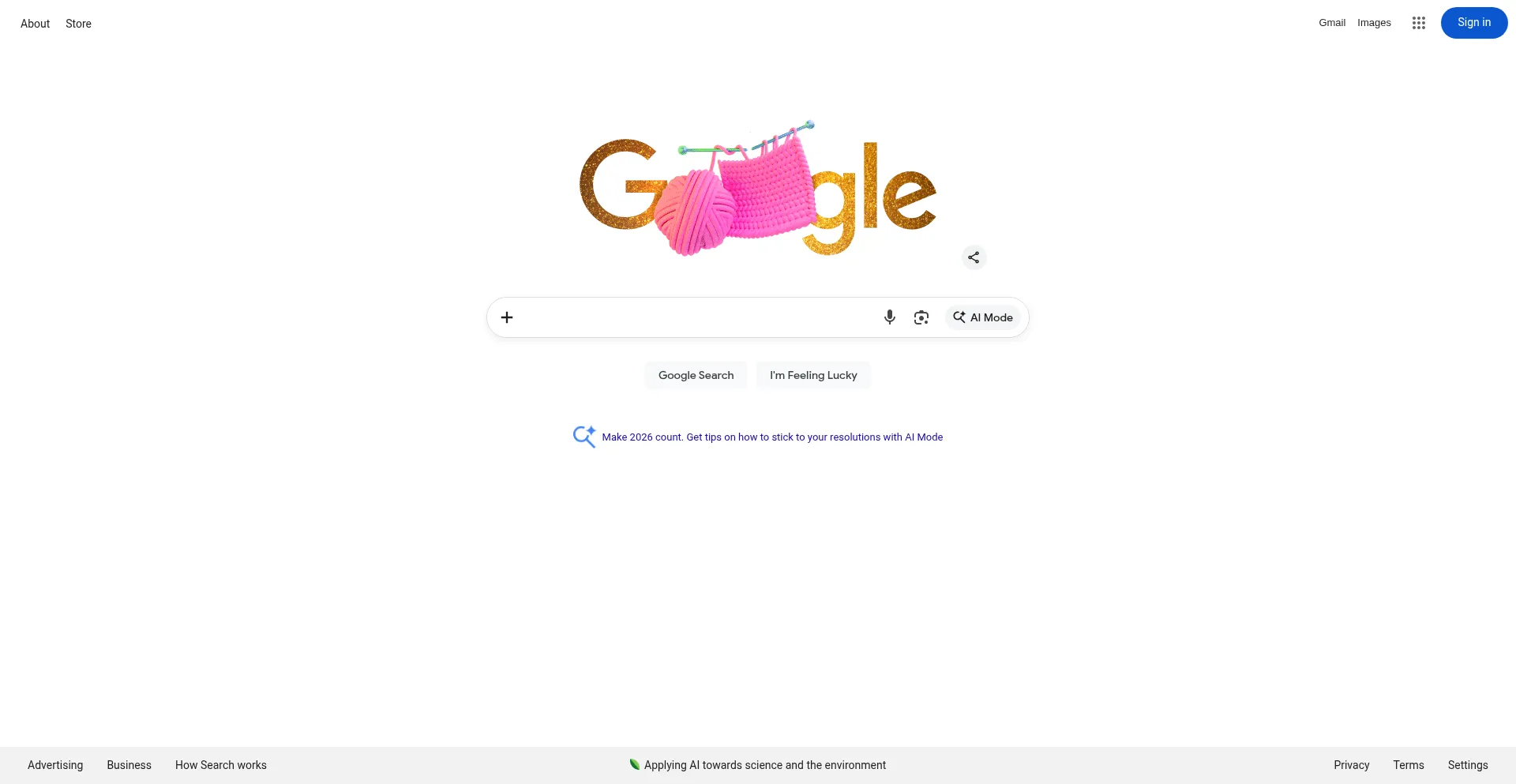The width and height of the screenshot is (1516, 784).
Task: Start voice search with microphone icon
Action: pyautogui.click(x=889, y=317)
